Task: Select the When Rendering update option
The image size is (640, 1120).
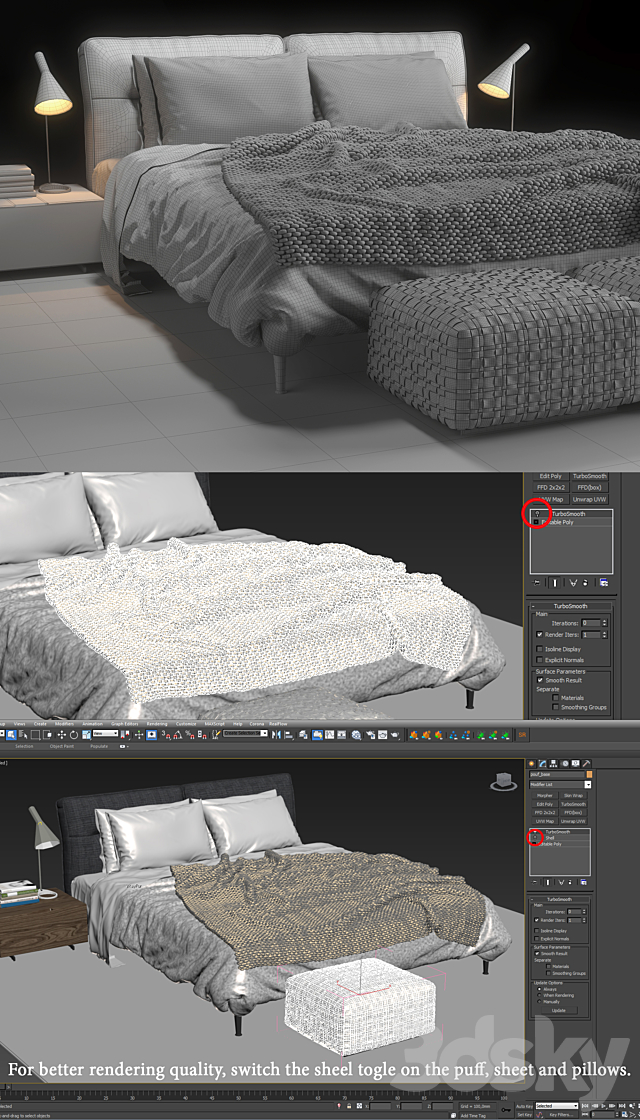Action: [539, 995]
